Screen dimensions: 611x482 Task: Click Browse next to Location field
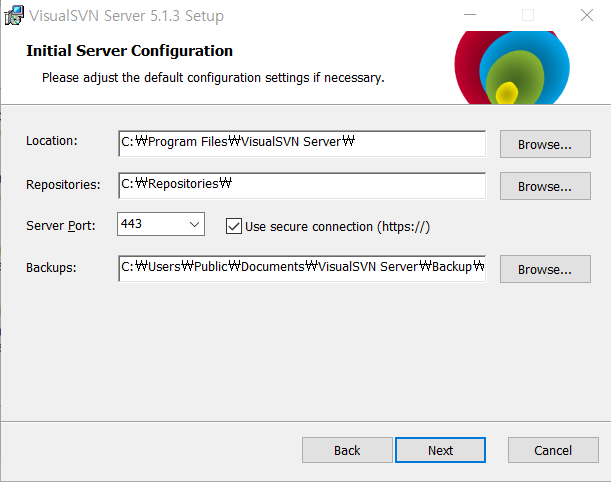(545, 144)
